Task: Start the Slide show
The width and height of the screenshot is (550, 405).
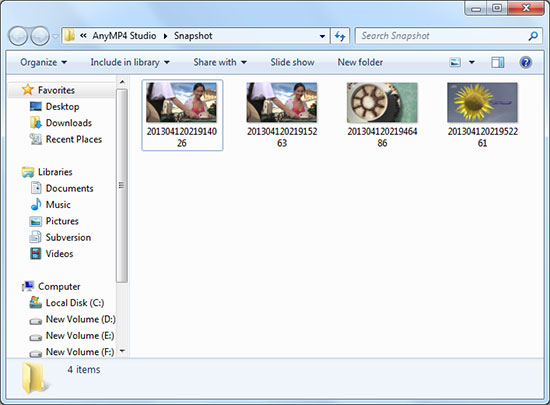Action: pyautogui.click(x=292, y=62)
